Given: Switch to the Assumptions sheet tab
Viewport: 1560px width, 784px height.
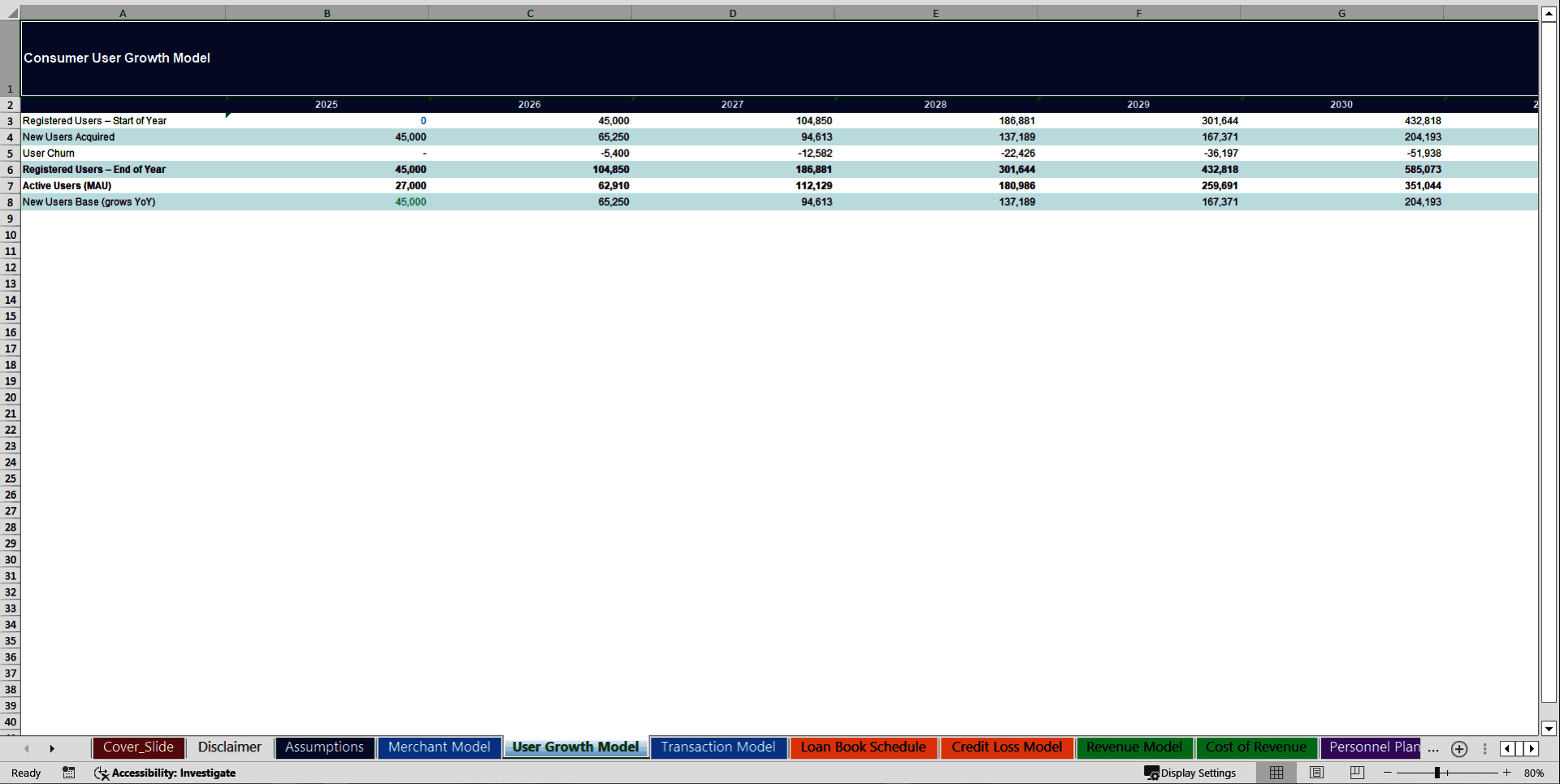Looking at the screenshot, I should point(324,747).
